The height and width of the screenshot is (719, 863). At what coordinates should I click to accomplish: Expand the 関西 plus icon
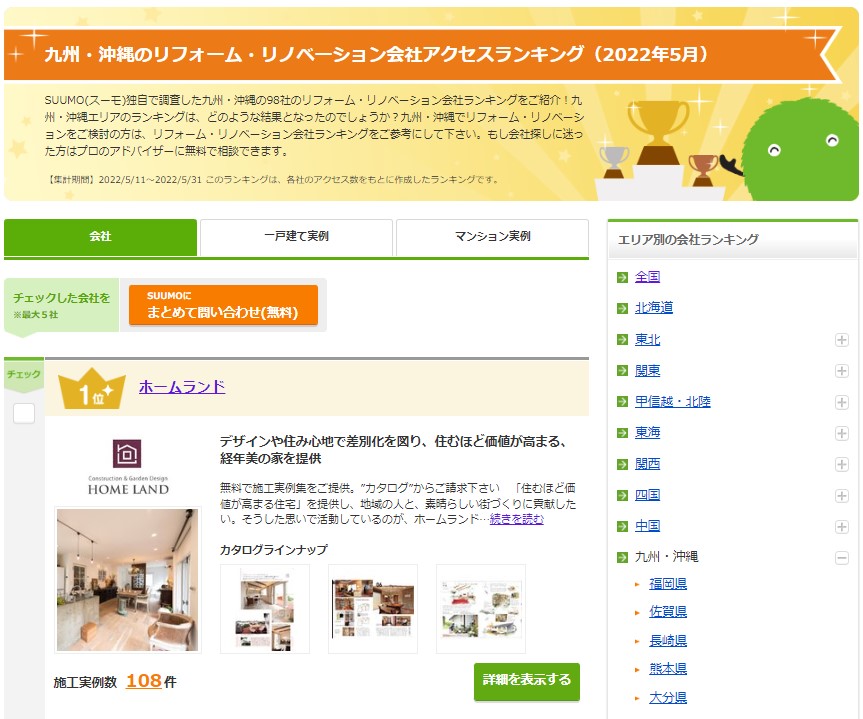(x=842, y=464)
